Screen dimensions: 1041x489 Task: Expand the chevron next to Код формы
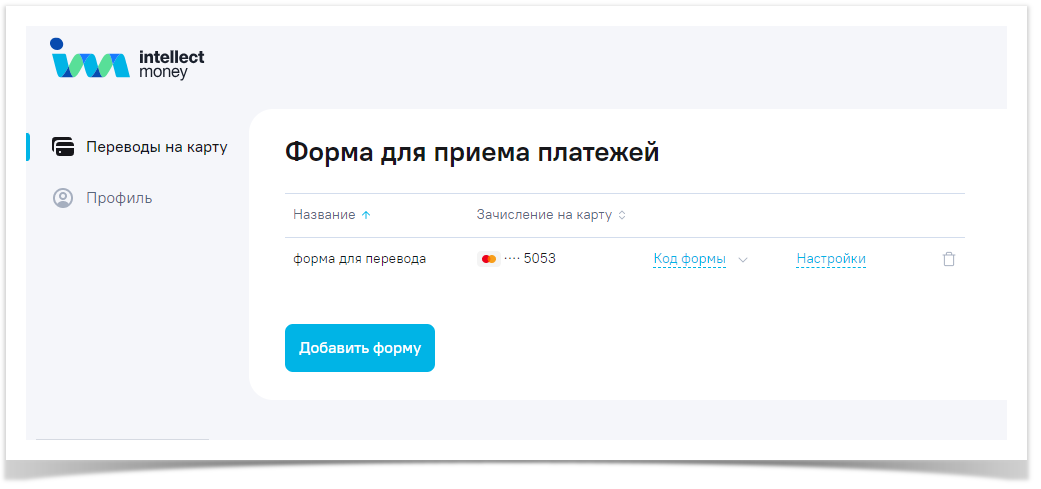pyautogui.click(x=743, y=259)
